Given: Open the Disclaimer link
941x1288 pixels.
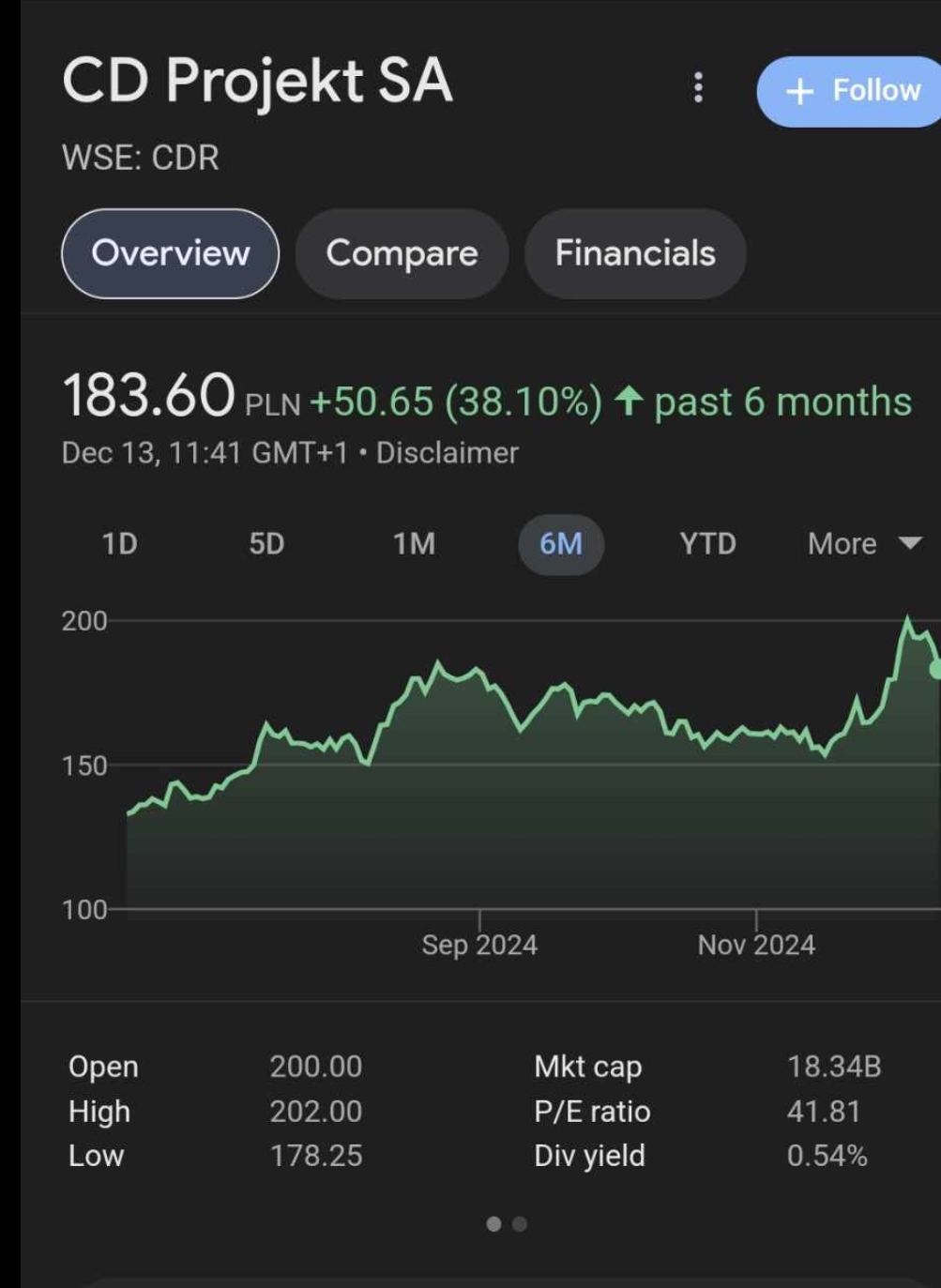Looking at the screenshot, I should [447, 453].
